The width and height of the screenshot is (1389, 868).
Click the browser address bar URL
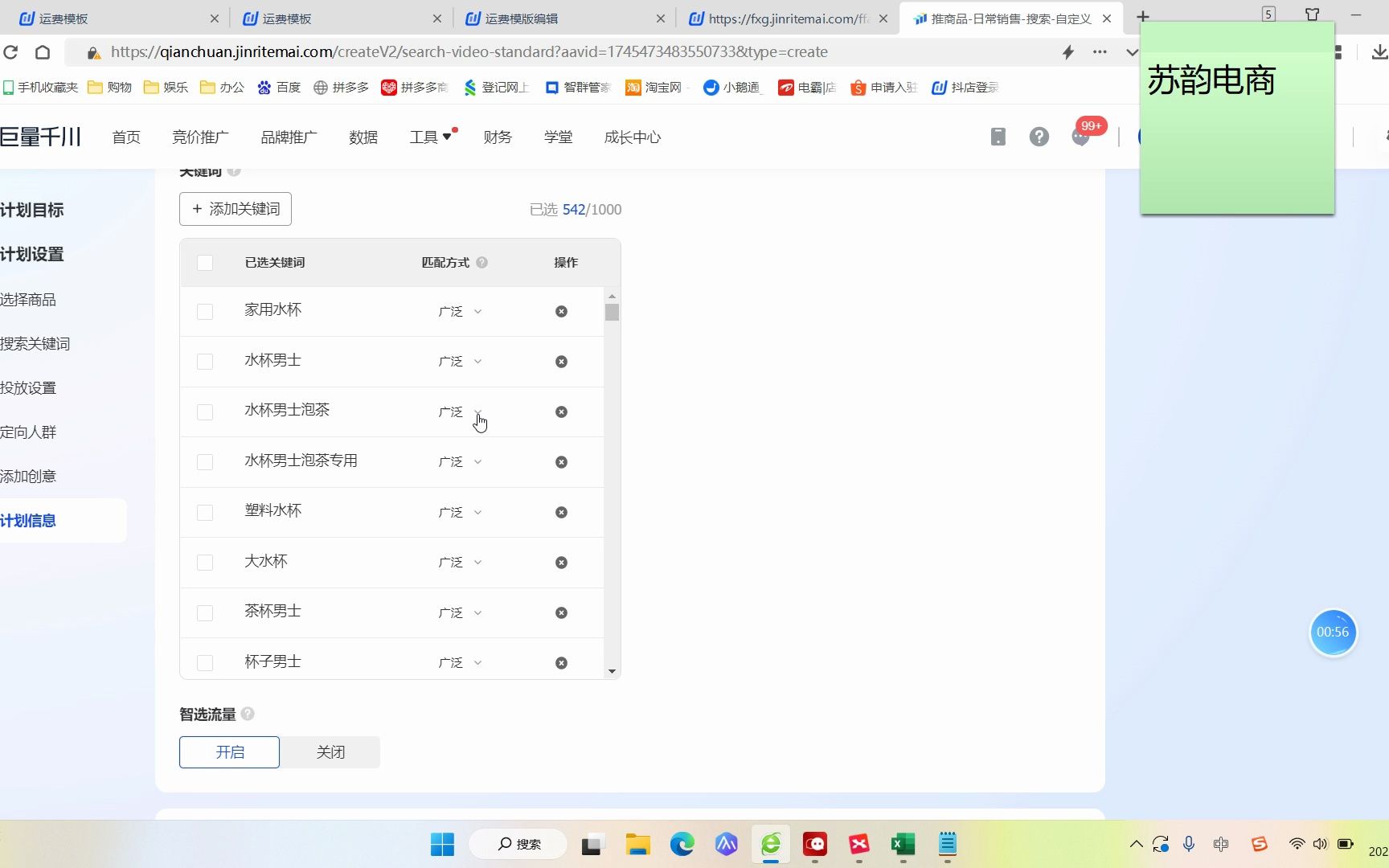coord(469,52)
